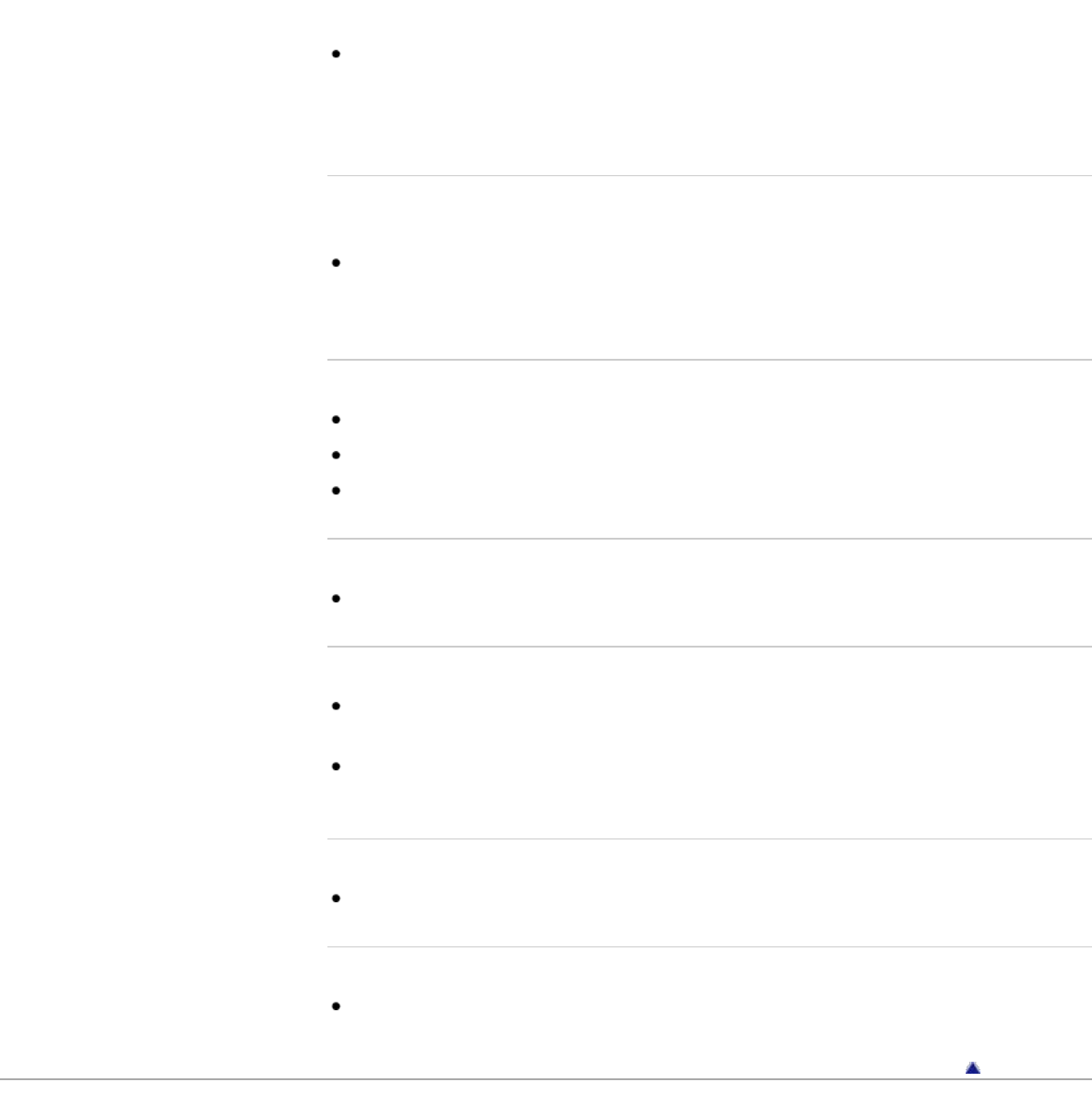Click the divider line directly above the last bullet

click(x=708, y=946)
